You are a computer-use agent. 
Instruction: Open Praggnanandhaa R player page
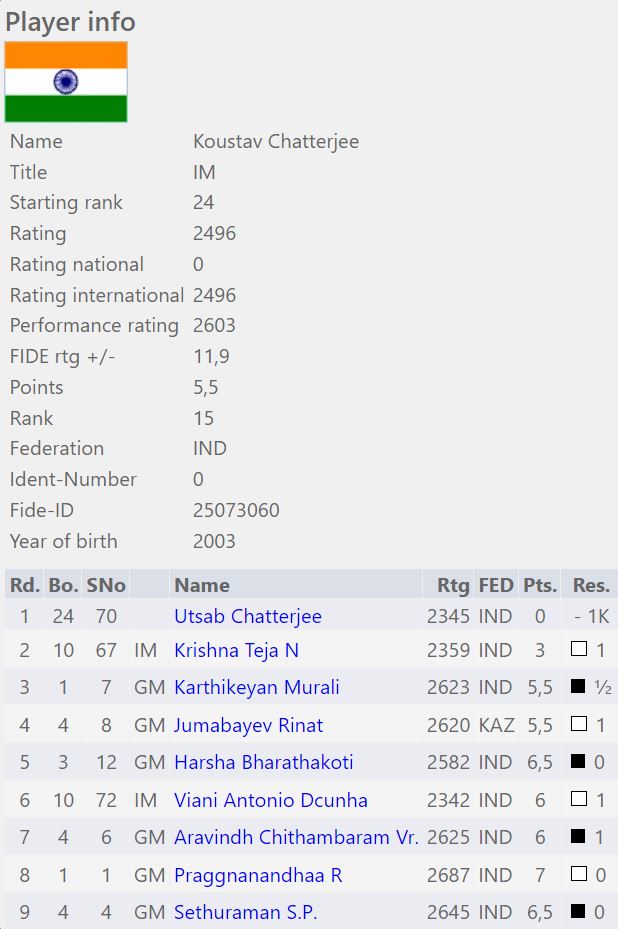click(x=258, y=875)
